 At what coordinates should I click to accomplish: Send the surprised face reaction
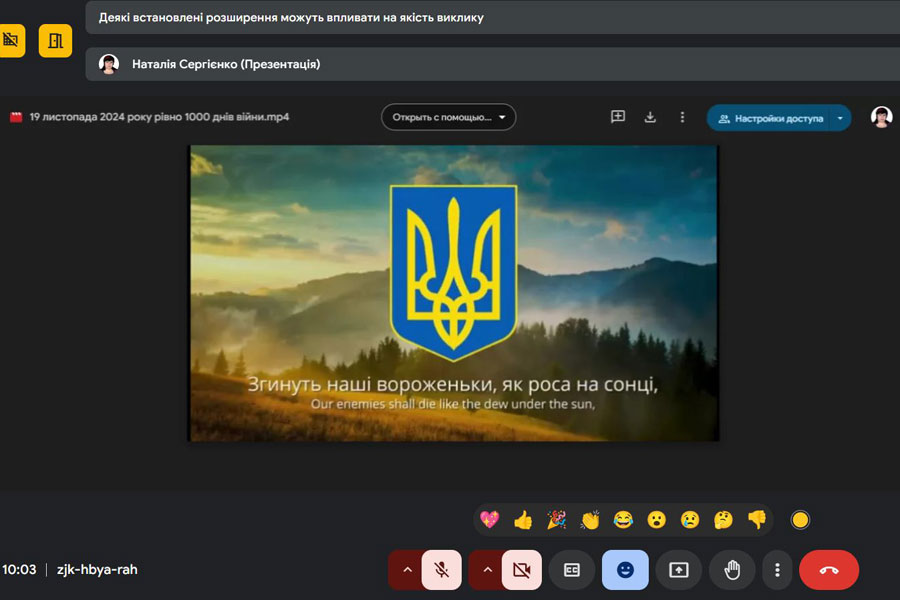point(656,520)
